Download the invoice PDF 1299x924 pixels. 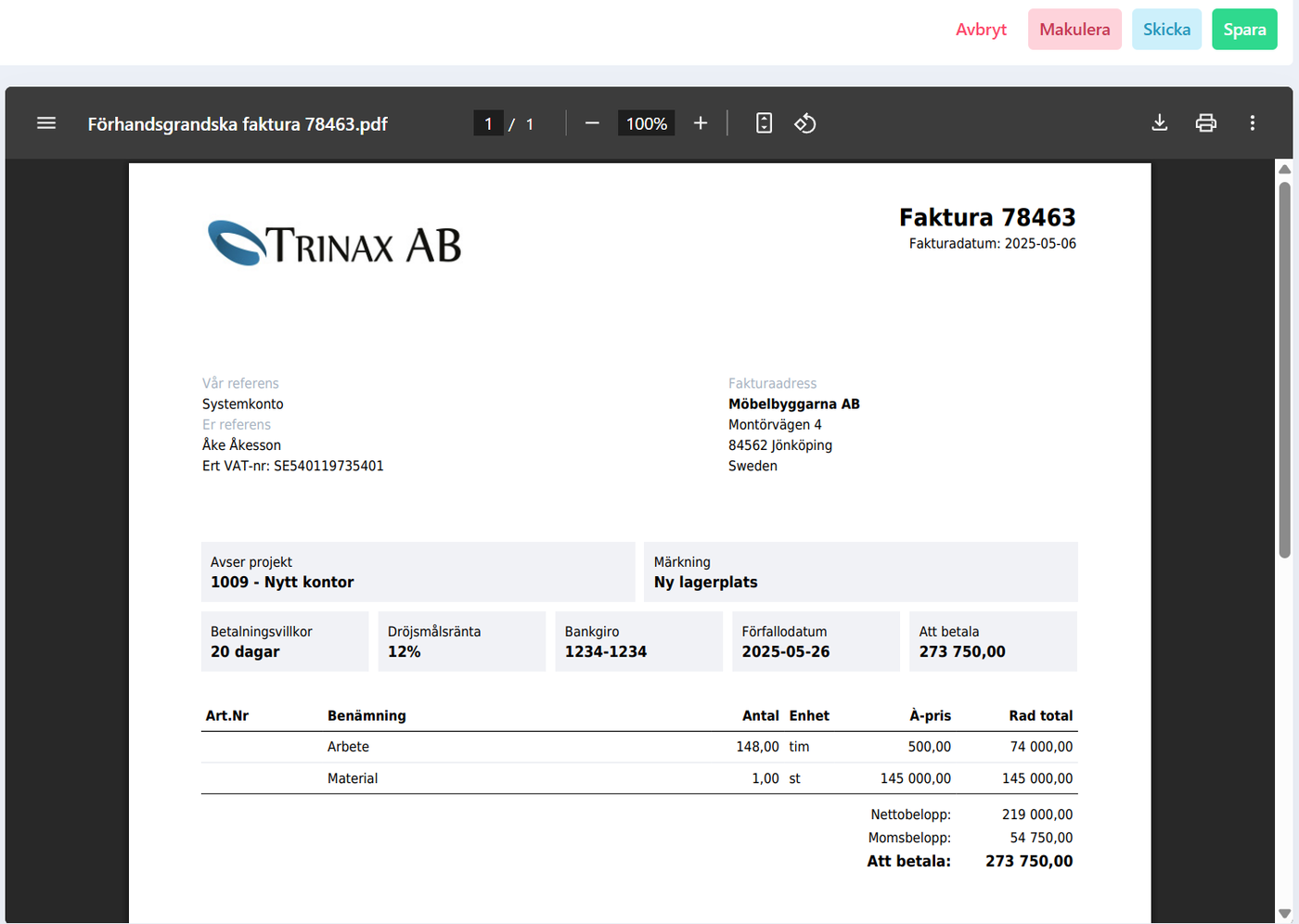[x=1160, y=123]
